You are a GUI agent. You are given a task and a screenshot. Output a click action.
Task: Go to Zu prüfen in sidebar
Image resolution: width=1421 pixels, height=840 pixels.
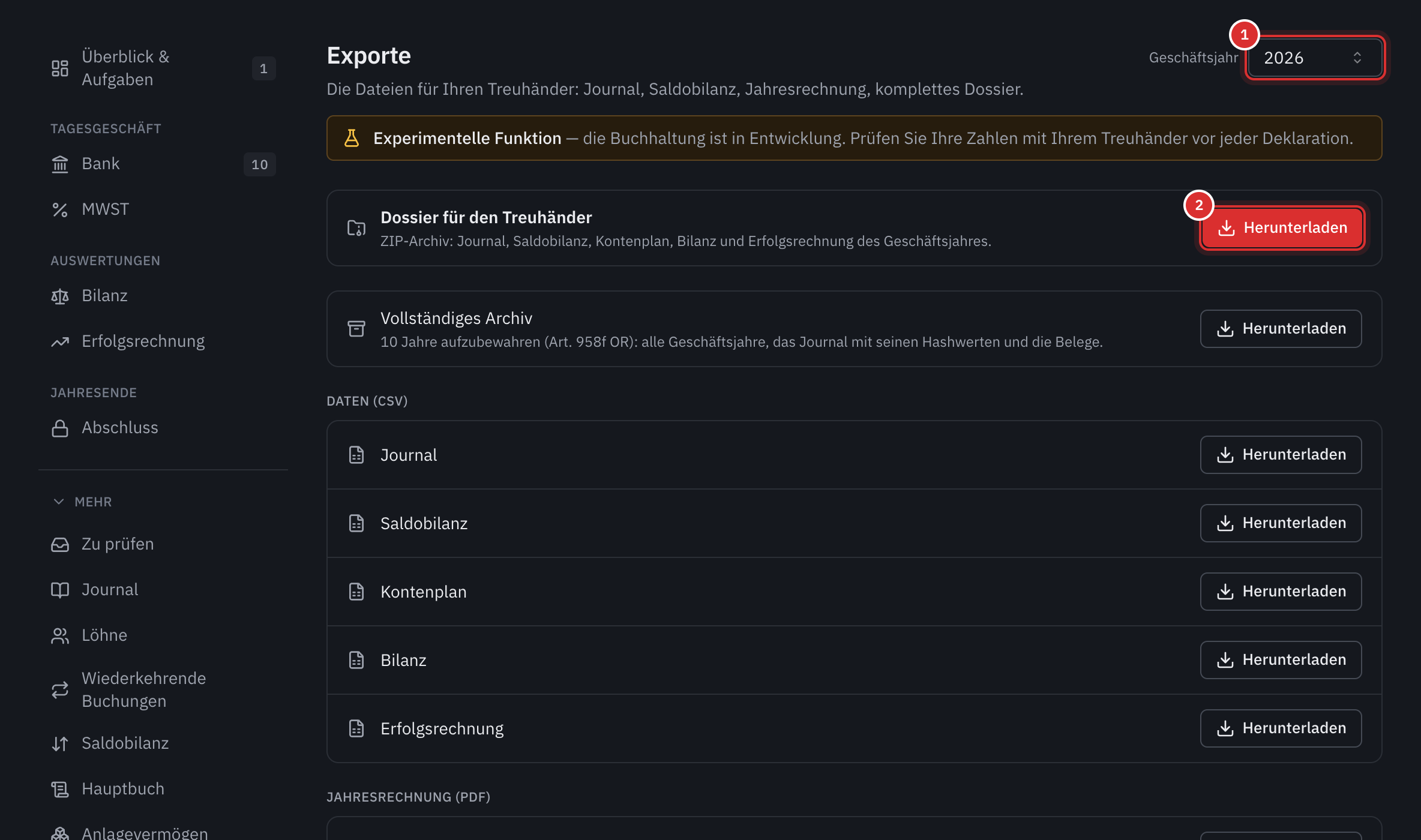coord(163,544)
